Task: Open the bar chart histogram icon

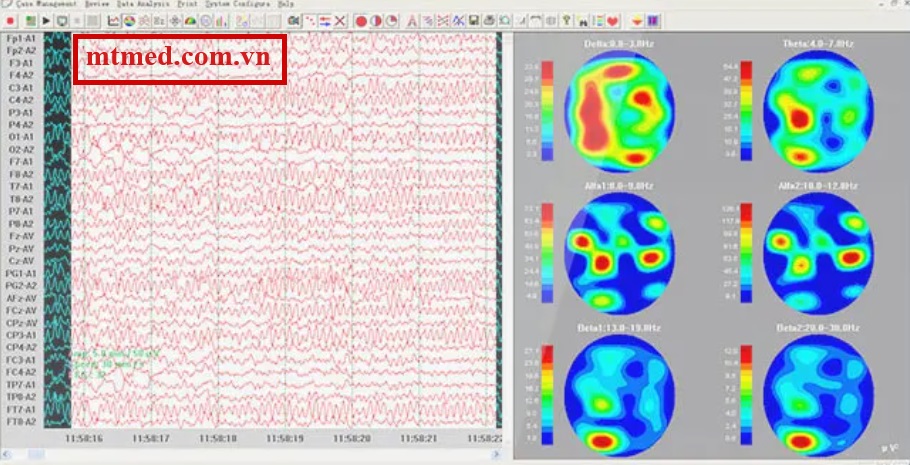Action: (221, 21)
